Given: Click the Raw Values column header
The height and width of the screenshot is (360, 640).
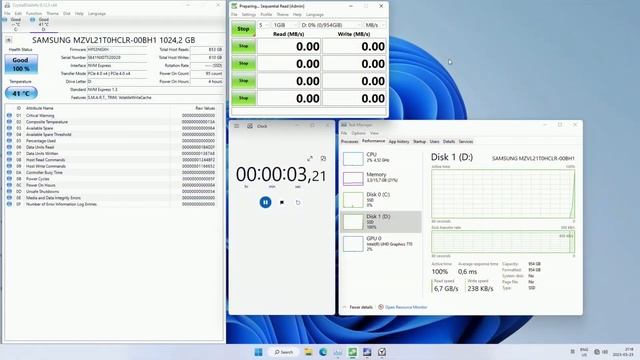Looking at the screenshot, I should 205,108.
